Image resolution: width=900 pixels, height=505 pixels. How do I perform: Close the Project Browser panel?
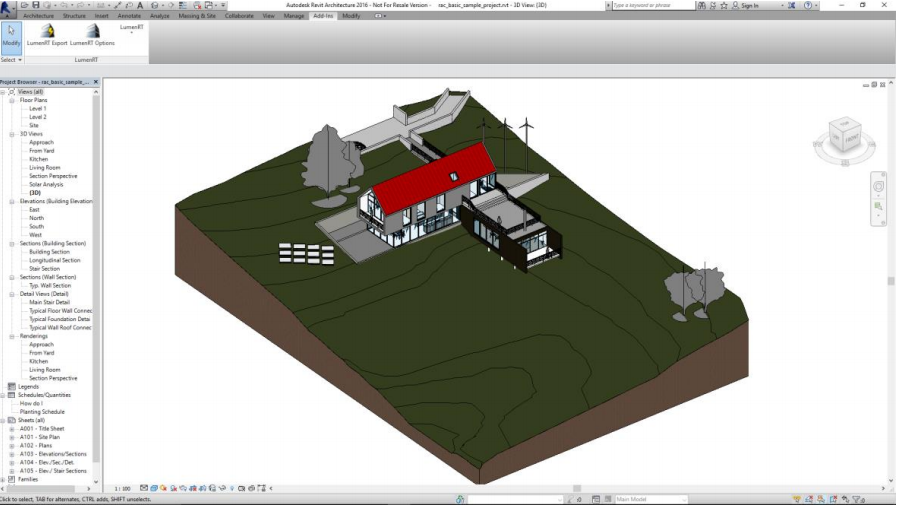pyautogui.click(x=96, y=82)
